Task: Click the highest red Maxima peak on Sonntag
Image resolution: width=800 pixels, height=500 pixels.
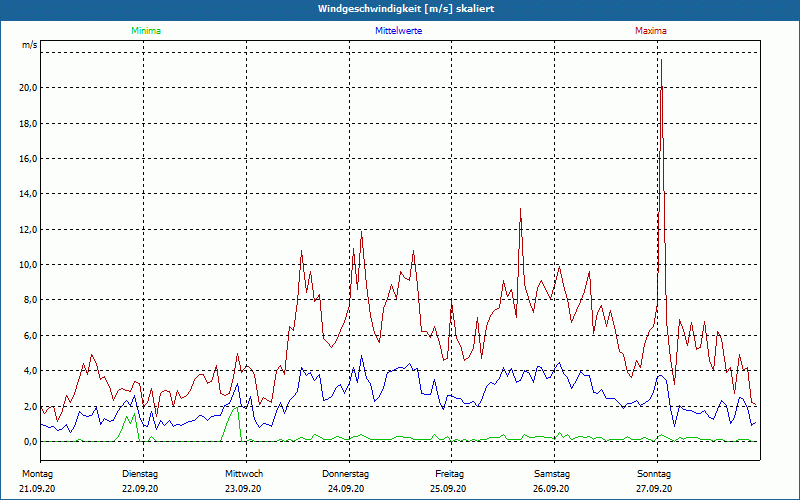Action: click(x=661, y=60)
